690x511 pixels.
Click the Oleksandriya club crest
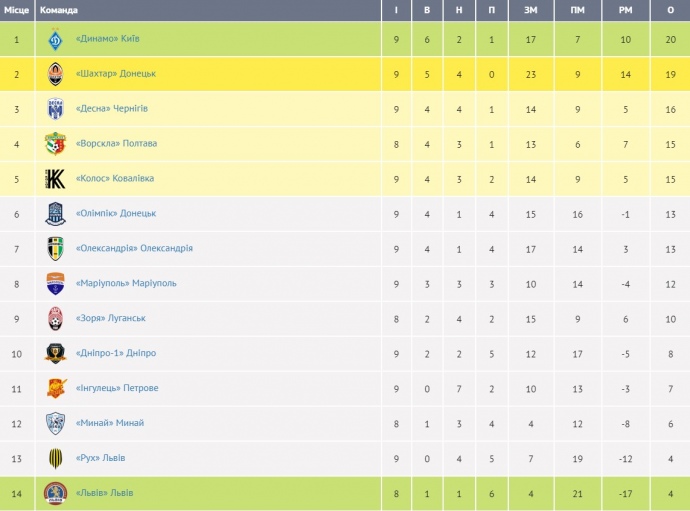[x=56, y=249]
